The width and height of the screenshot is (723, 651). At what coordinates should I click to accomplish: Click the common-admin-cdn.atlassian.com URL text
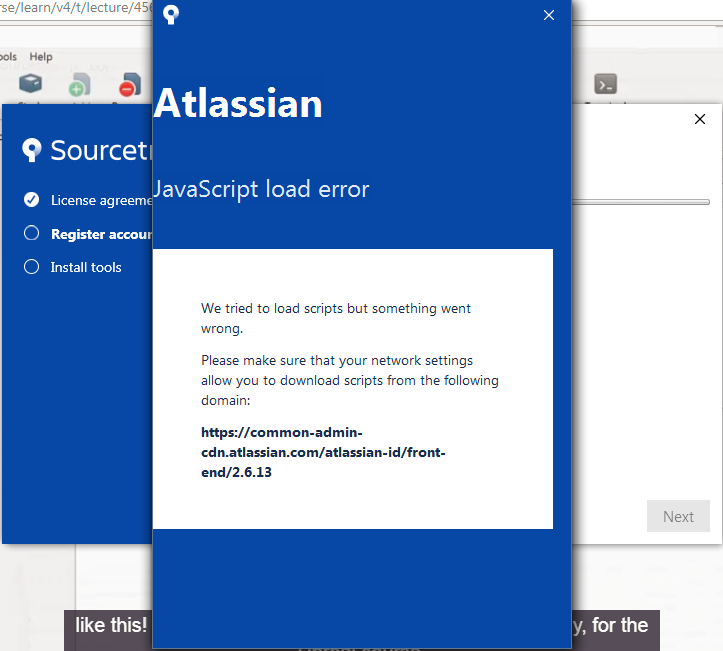pos(323,452)
